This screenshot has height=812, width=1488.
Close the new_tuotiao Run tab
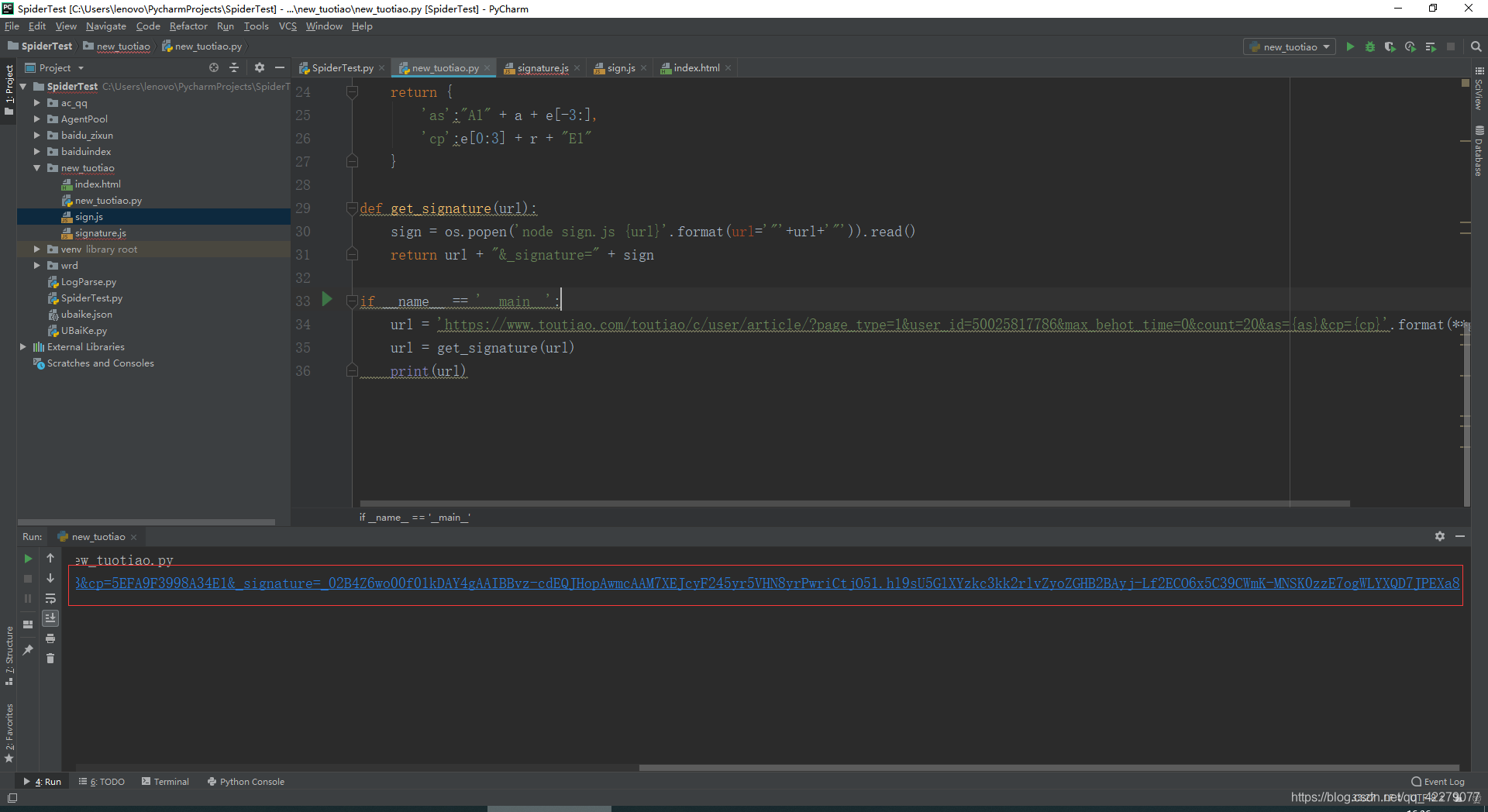pos(133,537)
